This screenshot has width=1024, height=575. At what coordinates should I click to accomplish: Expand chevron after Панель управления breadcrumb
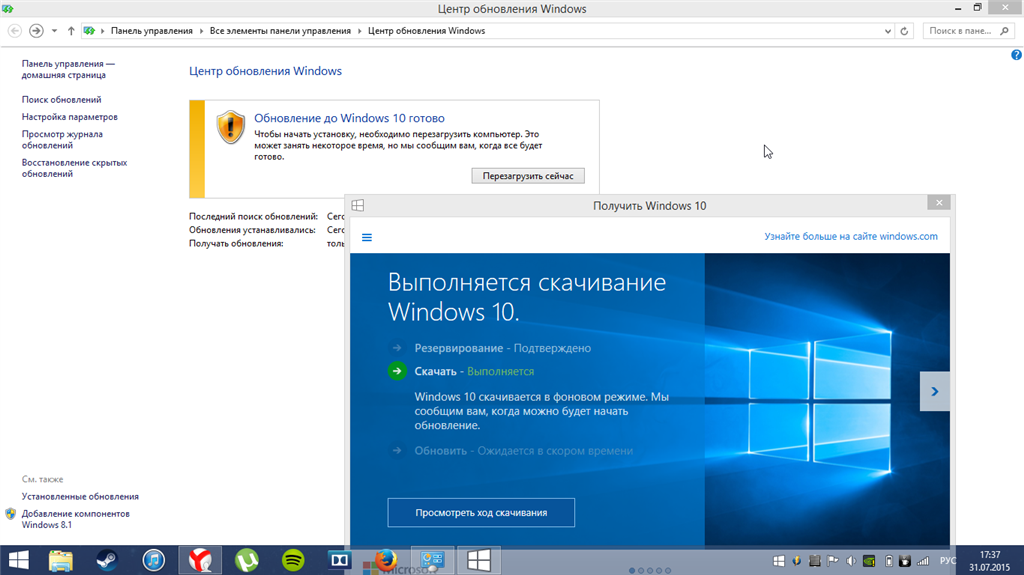pyautogui.click(x=201, y=31)
